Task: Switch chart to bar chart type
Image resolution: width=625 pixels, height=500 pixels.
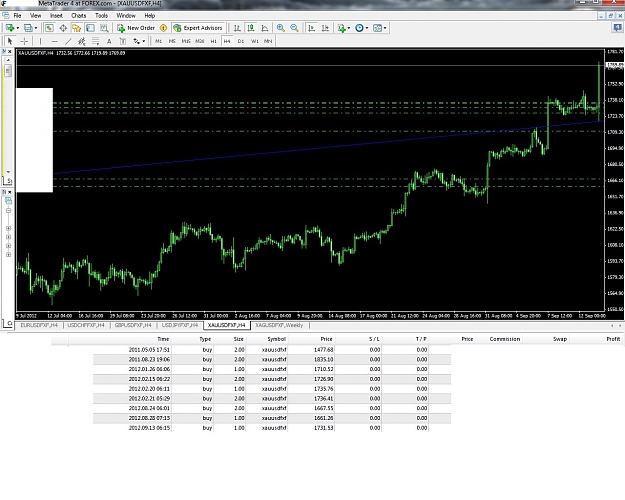Action: (237, 28)
